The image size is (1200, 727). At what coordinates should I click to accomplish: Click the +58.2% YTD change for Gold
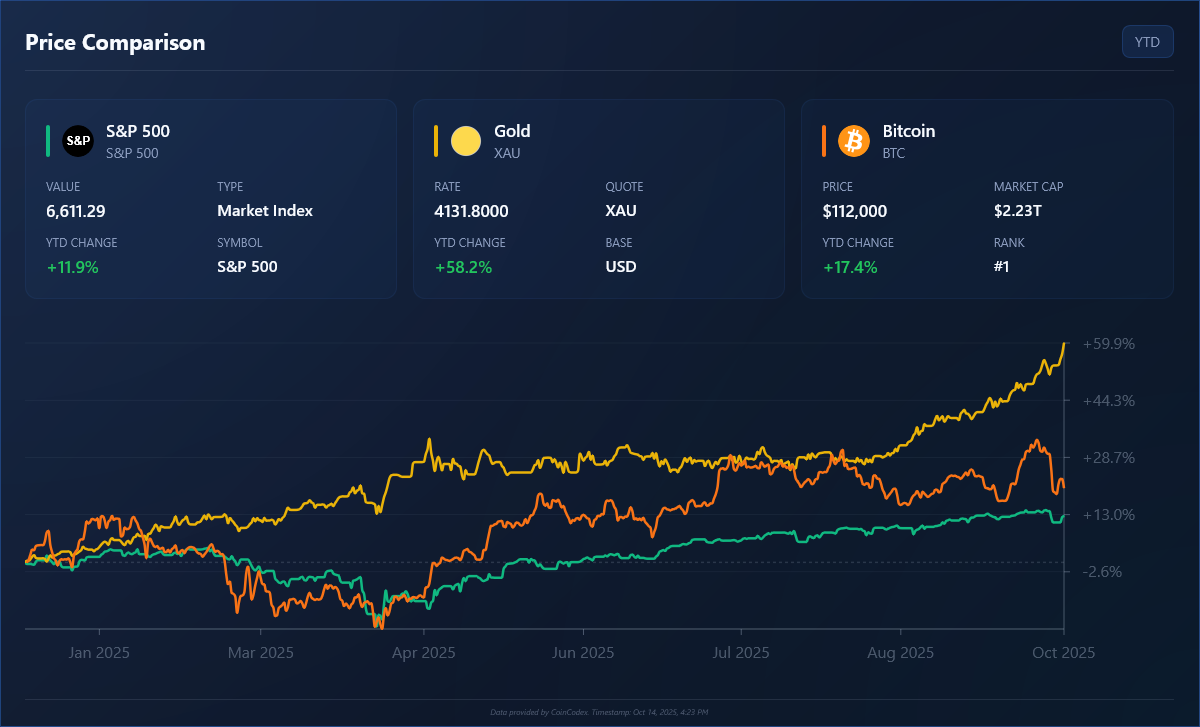(462, 267)
